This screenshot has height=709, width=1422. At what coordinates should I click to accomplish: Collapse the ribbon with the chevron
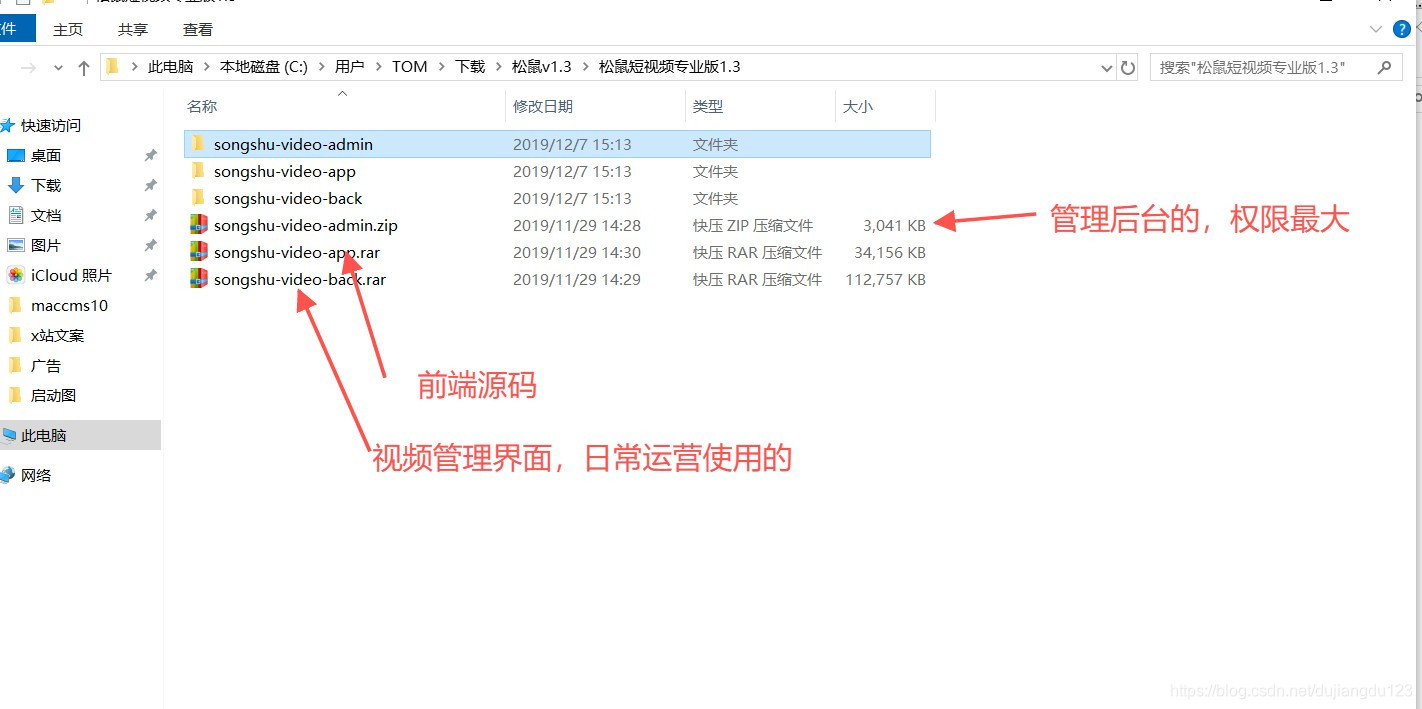pyautogui.click(x=1374, y=29)
